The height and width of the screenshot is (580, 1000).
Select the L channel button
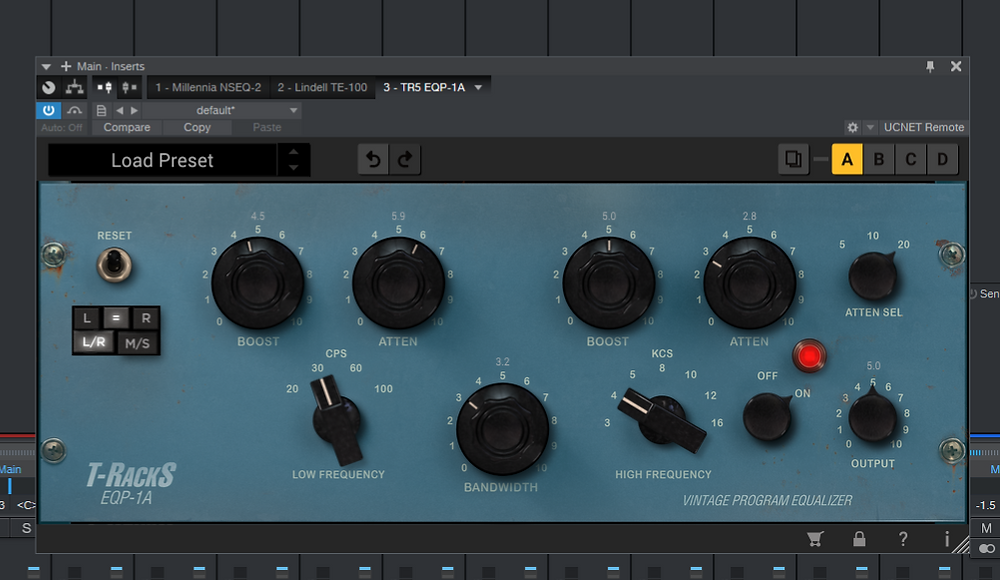[87, 318]
